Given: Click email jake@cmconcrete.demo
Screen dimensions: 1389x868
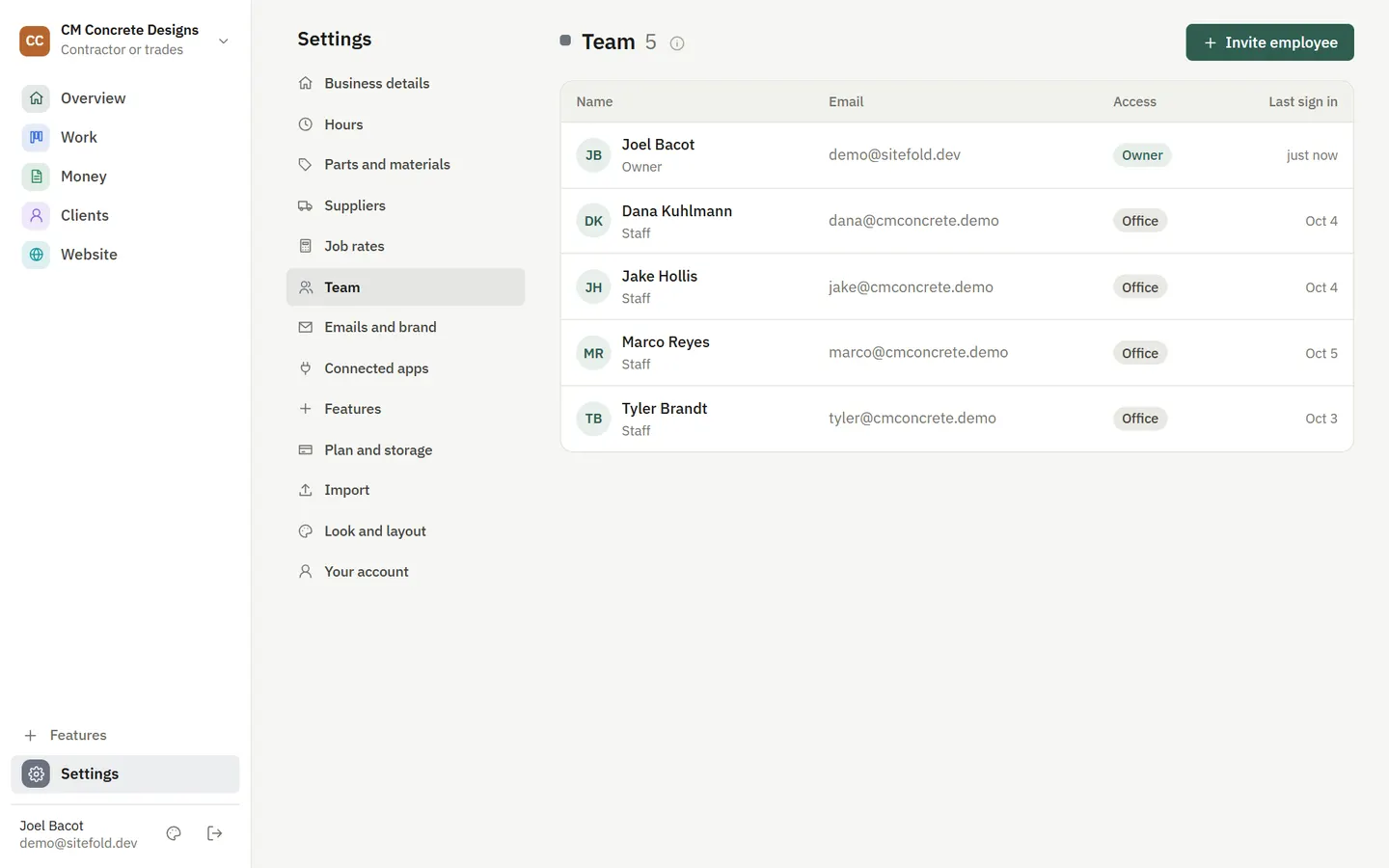Looking at the screenshot, I should tap(911, 286).
